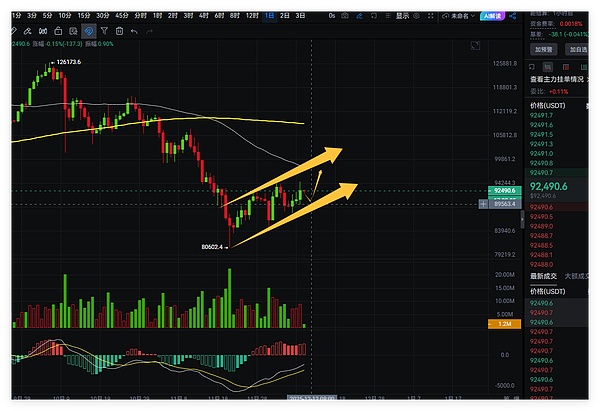Click the camera screenshot icon
This screenshot has width=600, height=411.
click(345, 16)
